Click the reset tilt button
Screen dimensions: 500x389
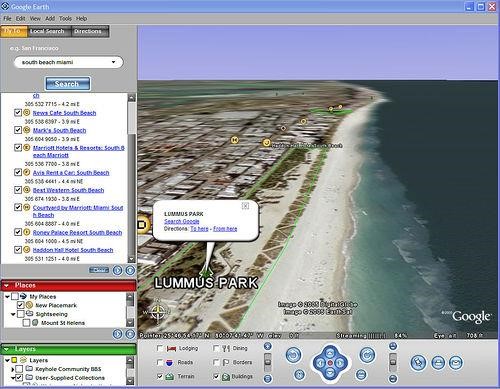coord(361,375)
